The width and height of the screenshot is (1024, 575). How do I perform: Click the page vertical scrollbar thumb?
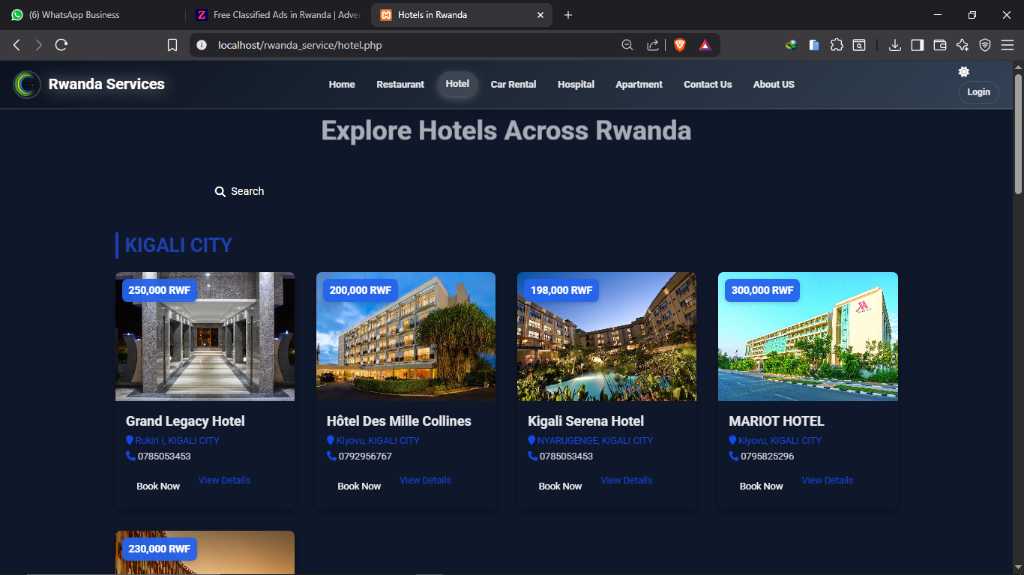[1018, 134]
